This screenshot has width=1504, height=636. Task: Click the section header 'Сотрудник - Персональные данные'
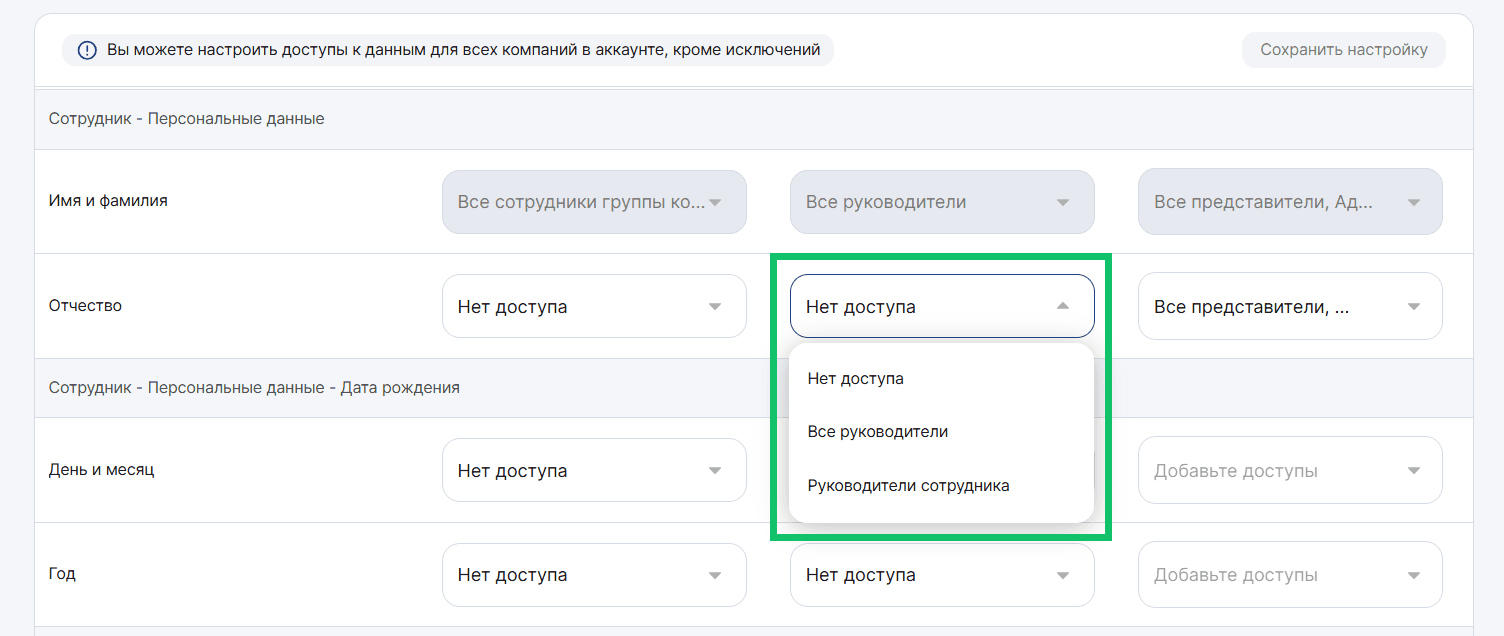point(184,118)
